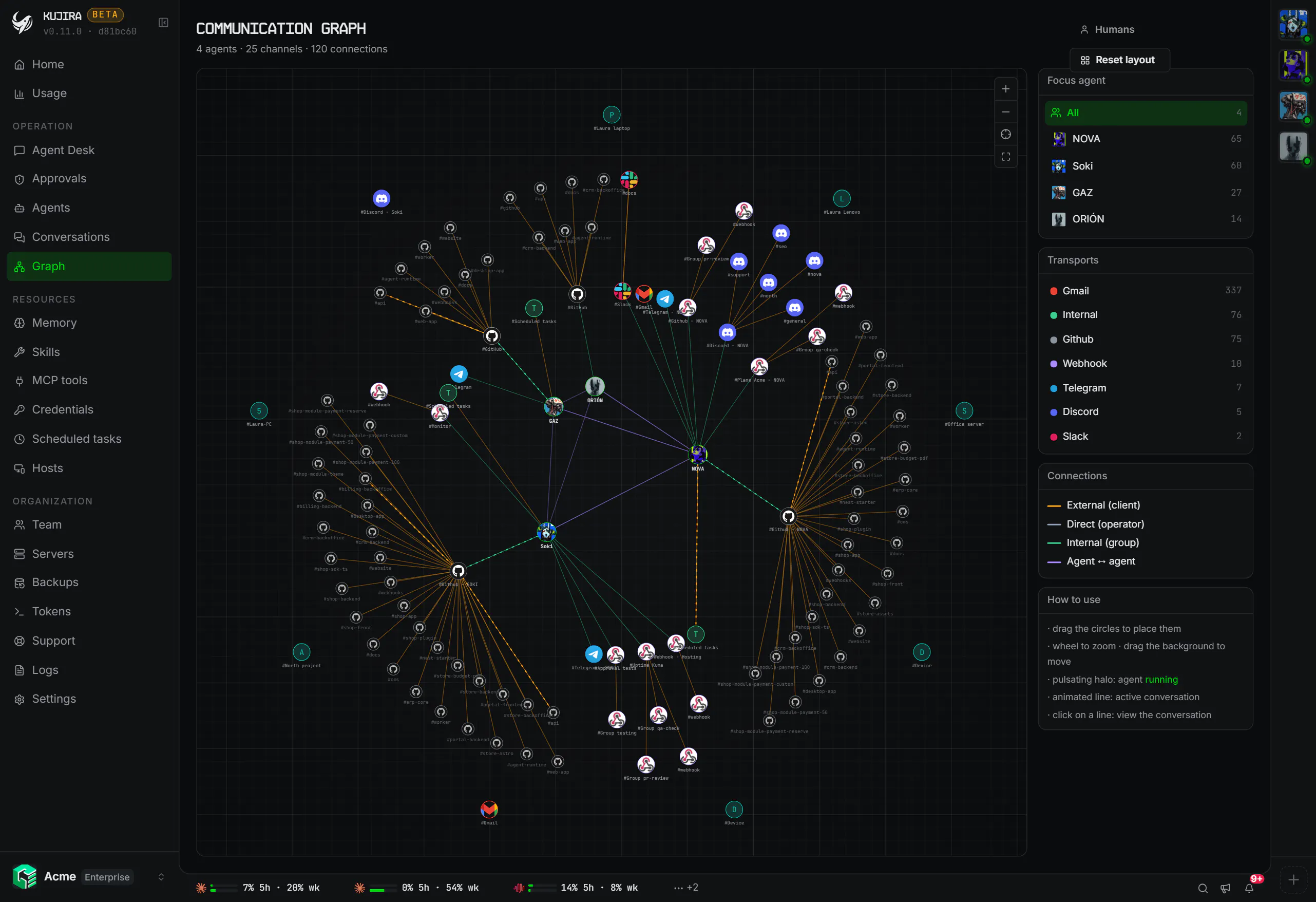
Task: Open Scheduled tasks page
Action: (89, 439)
